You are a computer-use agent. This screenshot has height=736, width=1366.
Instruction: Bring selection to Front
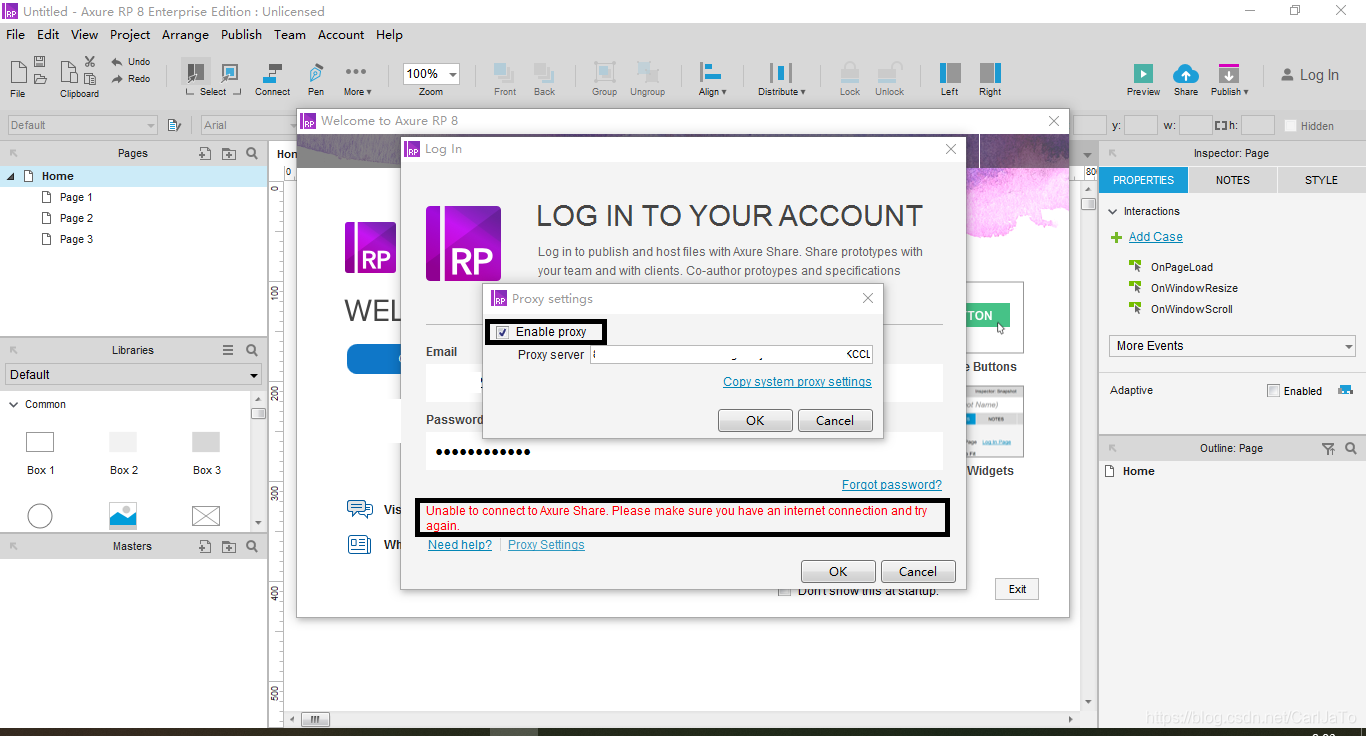pyautogui.click(x=505, y=80)
